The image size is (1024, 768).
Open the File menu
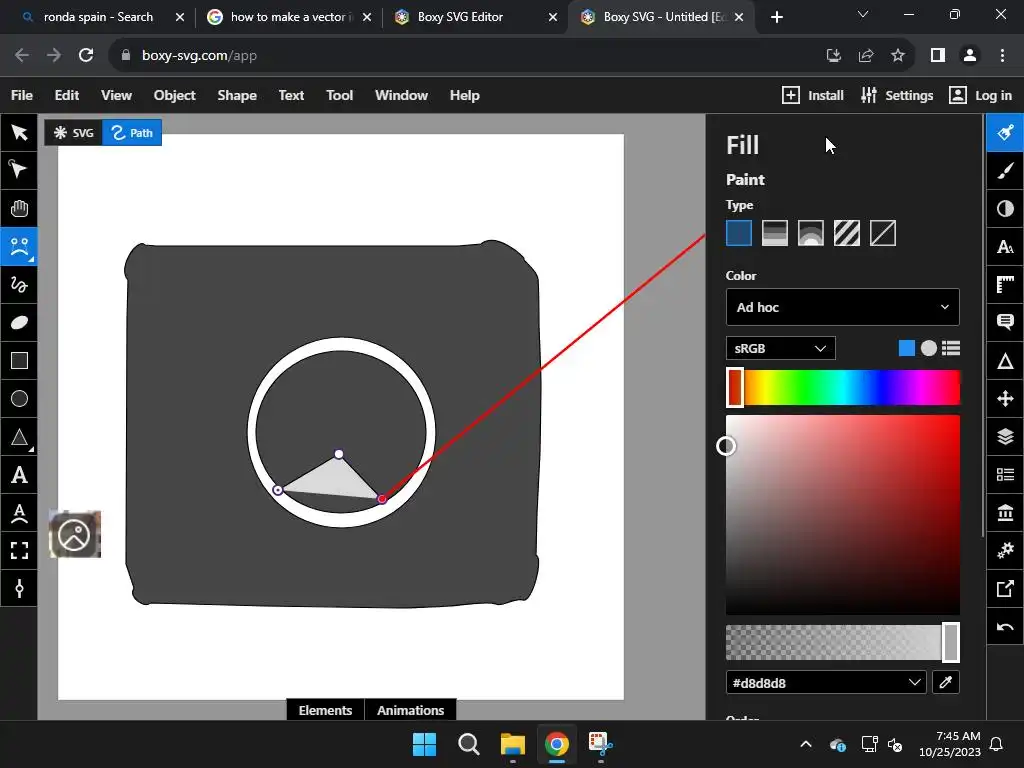pyautogui.click(x=22, y=95)
